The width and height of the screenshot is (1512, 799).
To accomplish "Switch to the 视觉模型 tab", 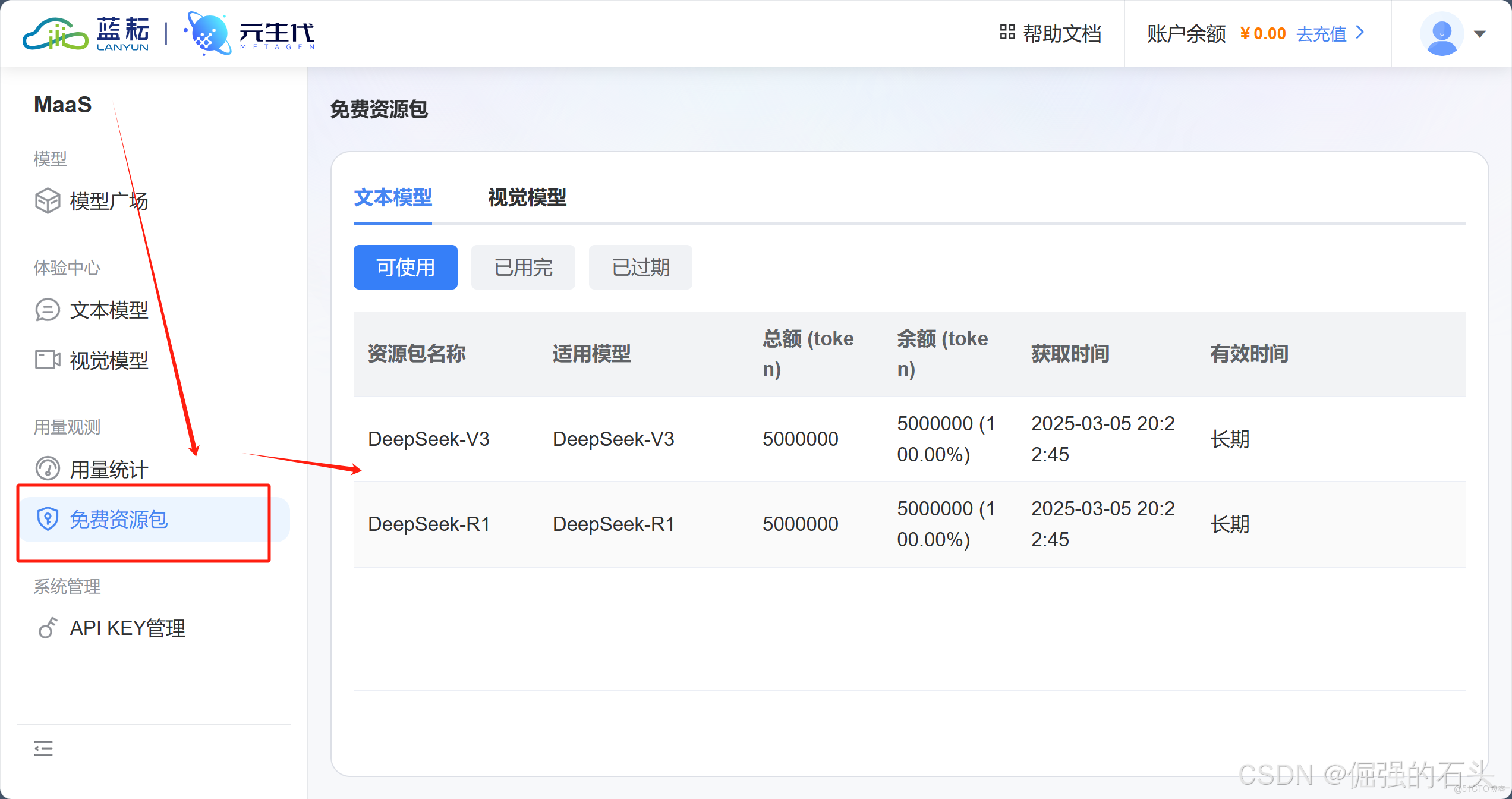I will point(527,197).
